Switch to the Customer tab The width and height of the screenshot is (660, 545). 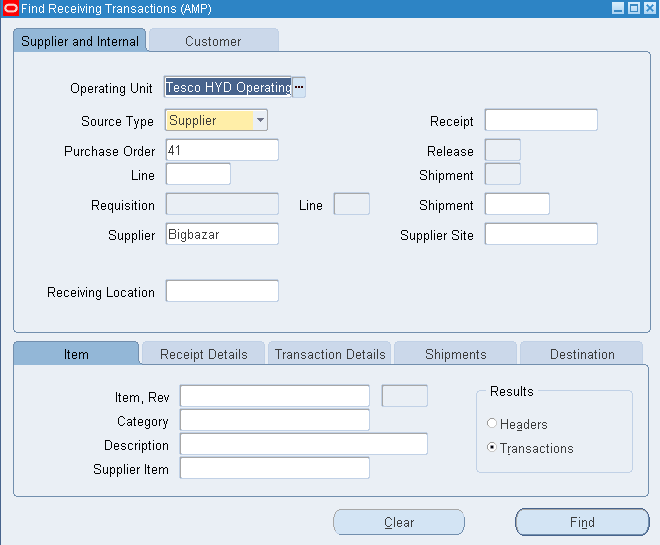click(x=213, y=41)
